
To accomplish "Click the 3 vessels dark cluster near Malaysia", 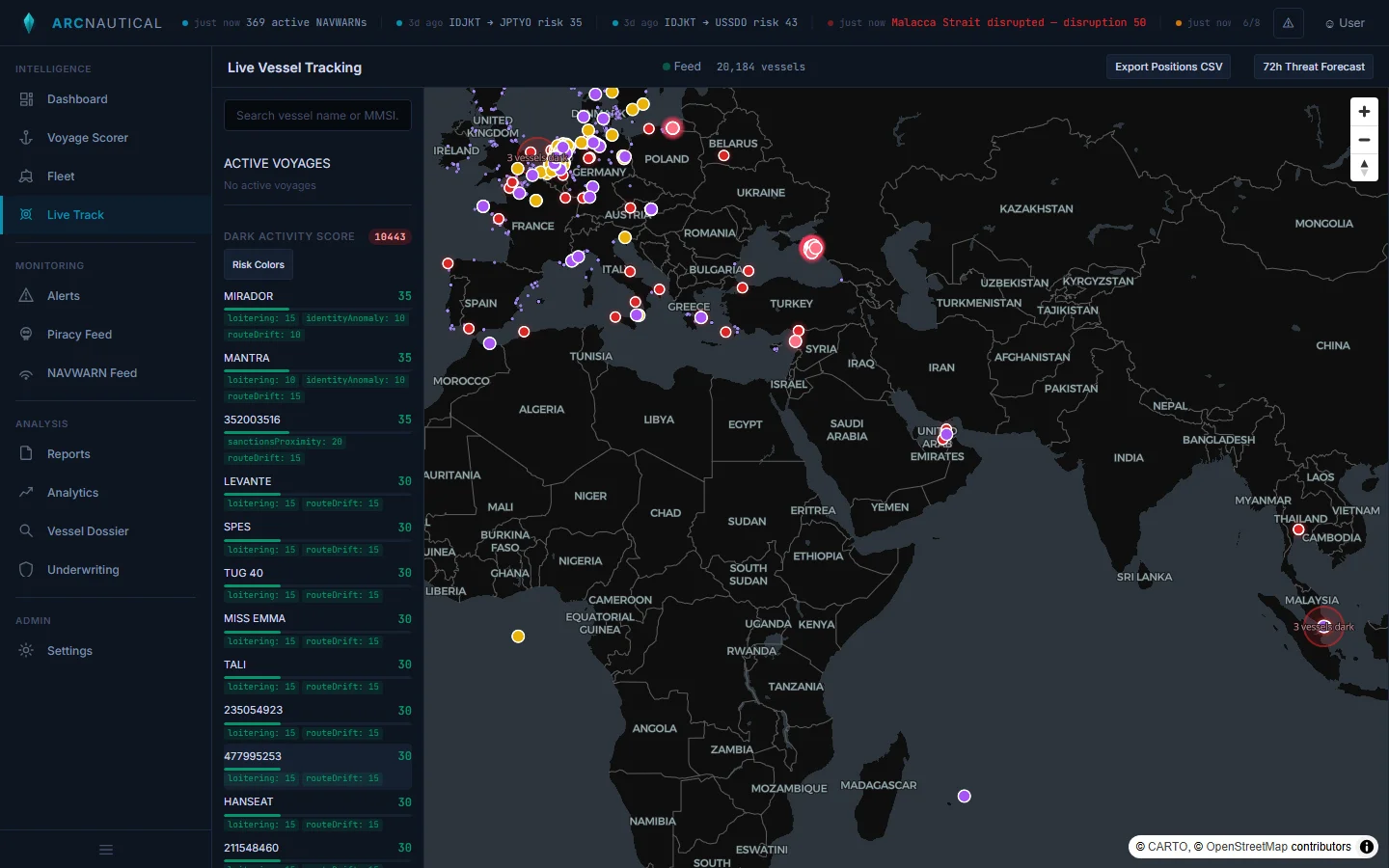I will pos(1323,627).
